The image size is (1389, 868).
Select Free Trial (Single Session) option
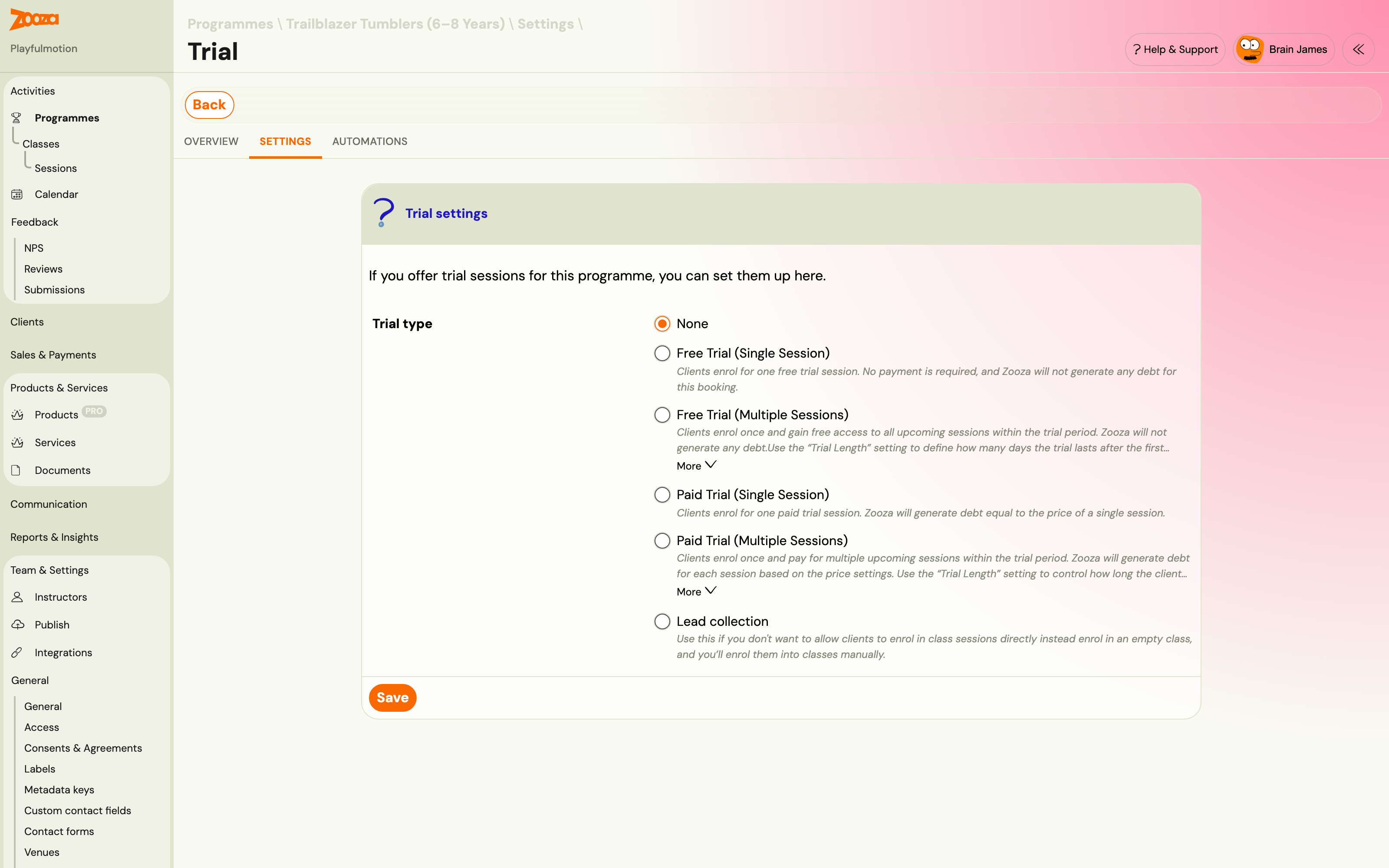(662, 353)
